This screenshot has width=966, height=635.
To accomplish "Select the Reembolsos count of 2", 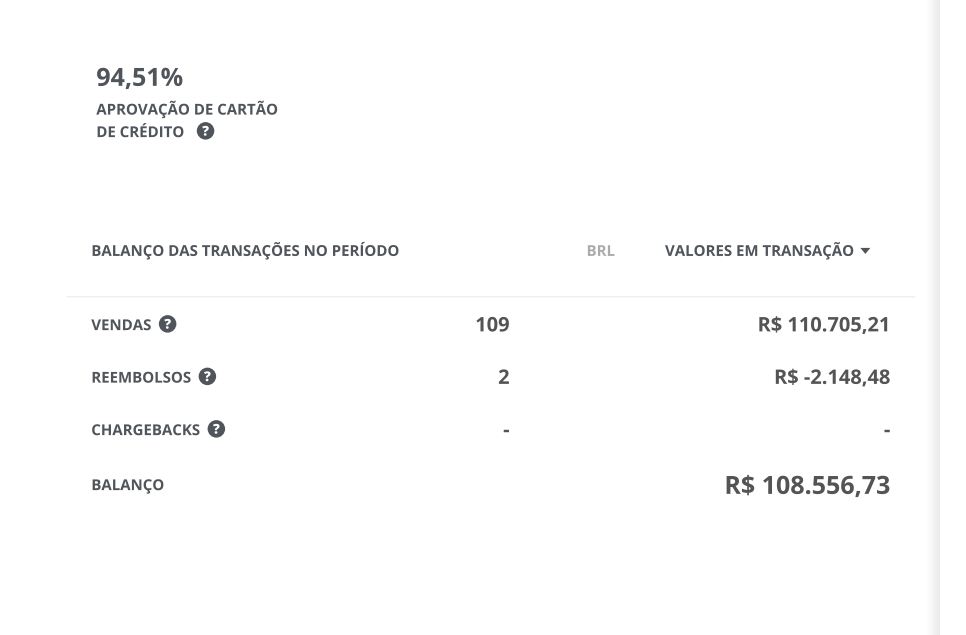I will pyautogui.click(x=503, y=377).
